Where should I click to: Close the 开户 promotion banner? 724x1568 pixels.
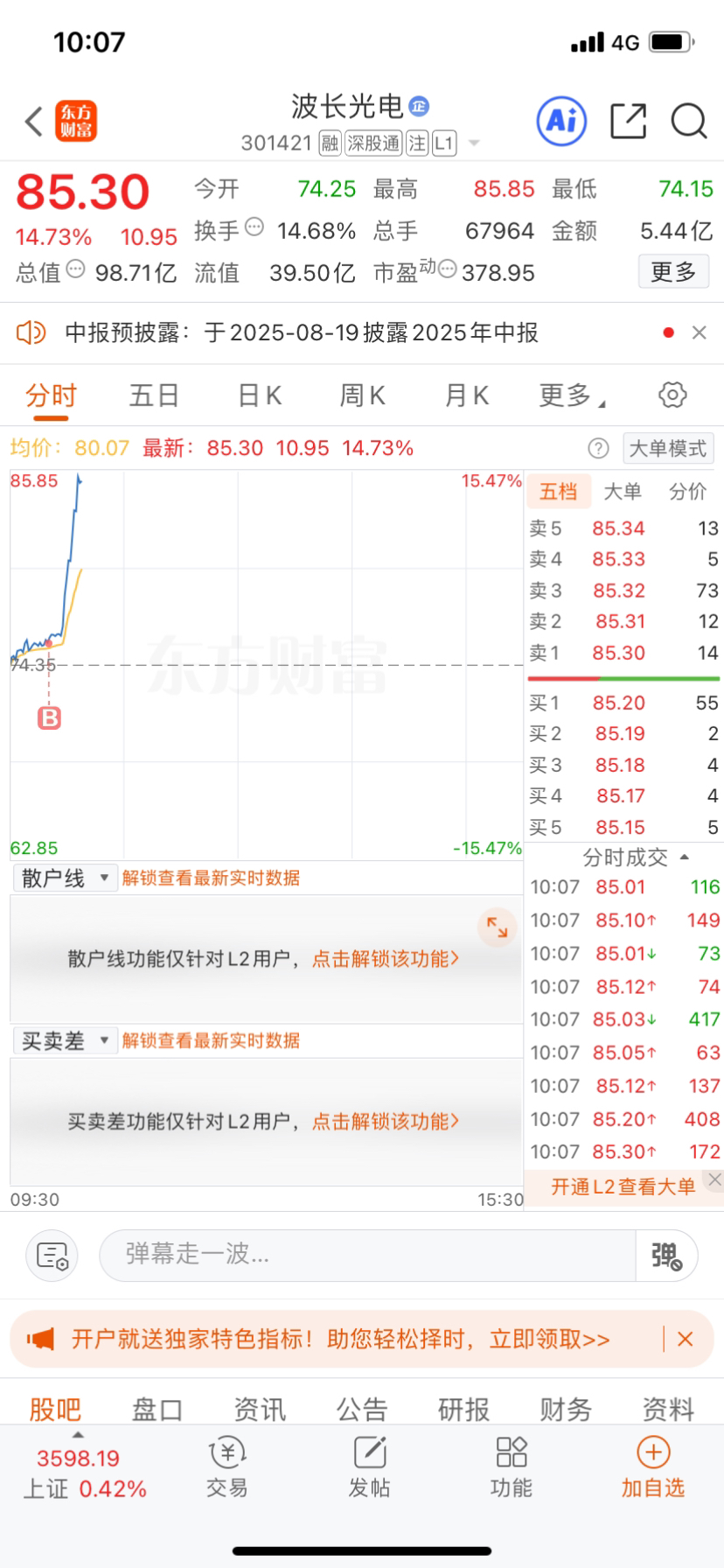[x=686, y=1339]
